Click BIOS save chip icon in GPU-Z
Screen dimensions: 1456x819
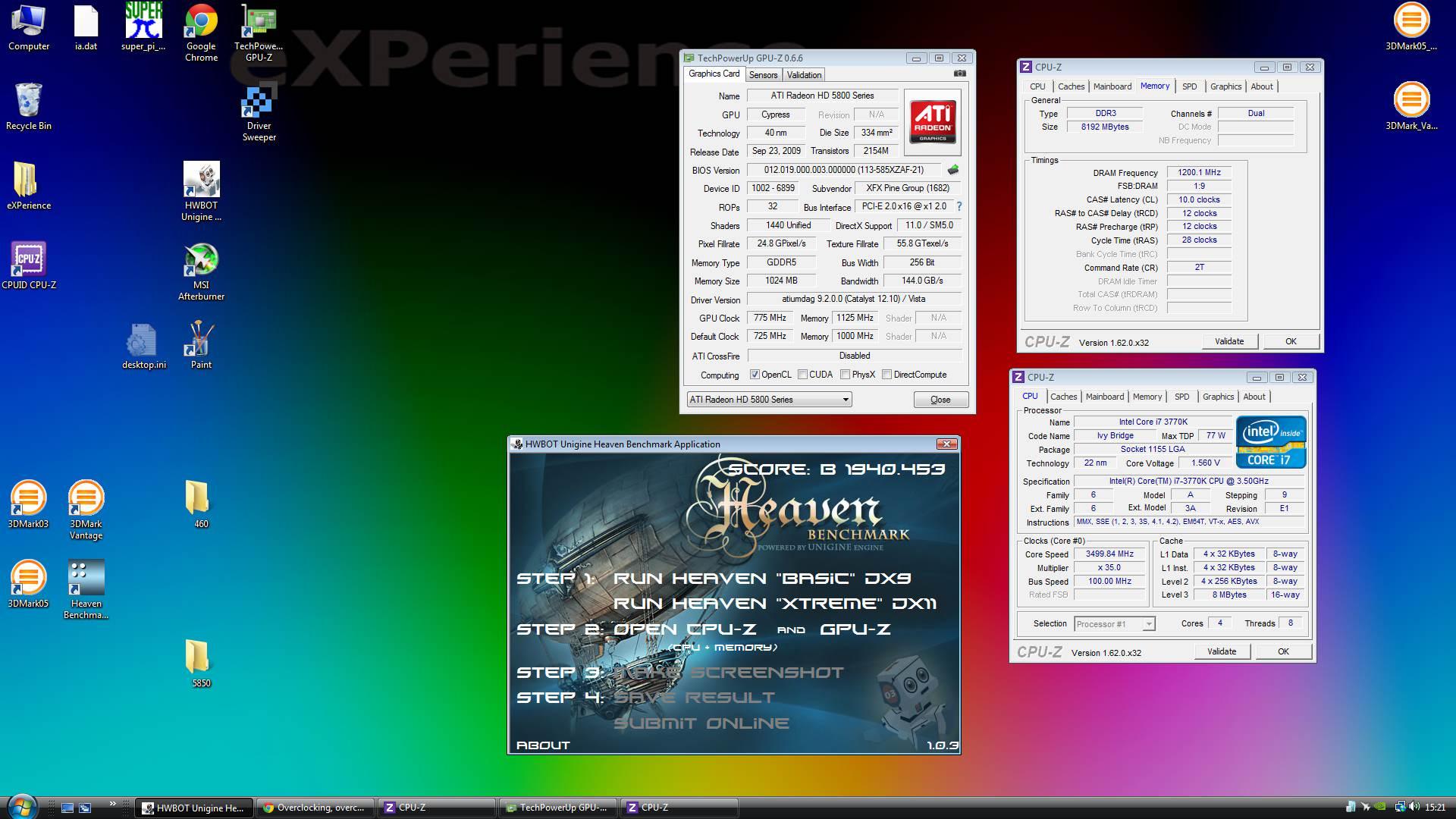(953, 170)
